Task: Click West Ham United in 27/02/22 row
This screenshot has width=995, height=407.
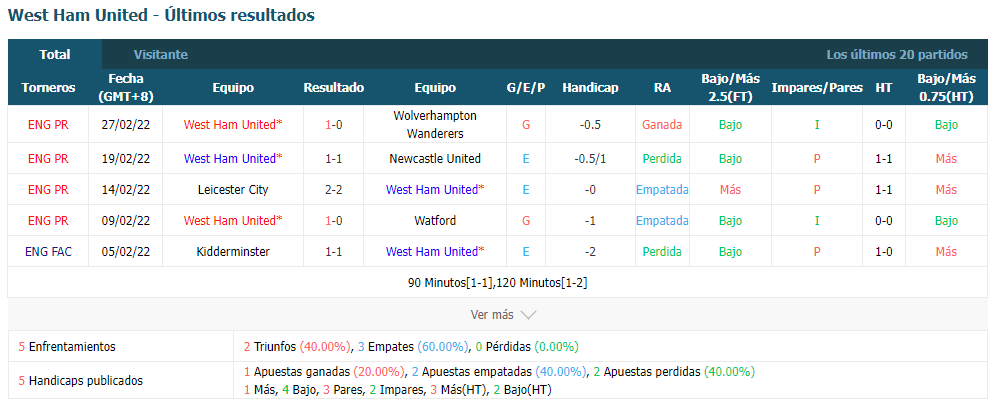Action: (x=233, y=124)
